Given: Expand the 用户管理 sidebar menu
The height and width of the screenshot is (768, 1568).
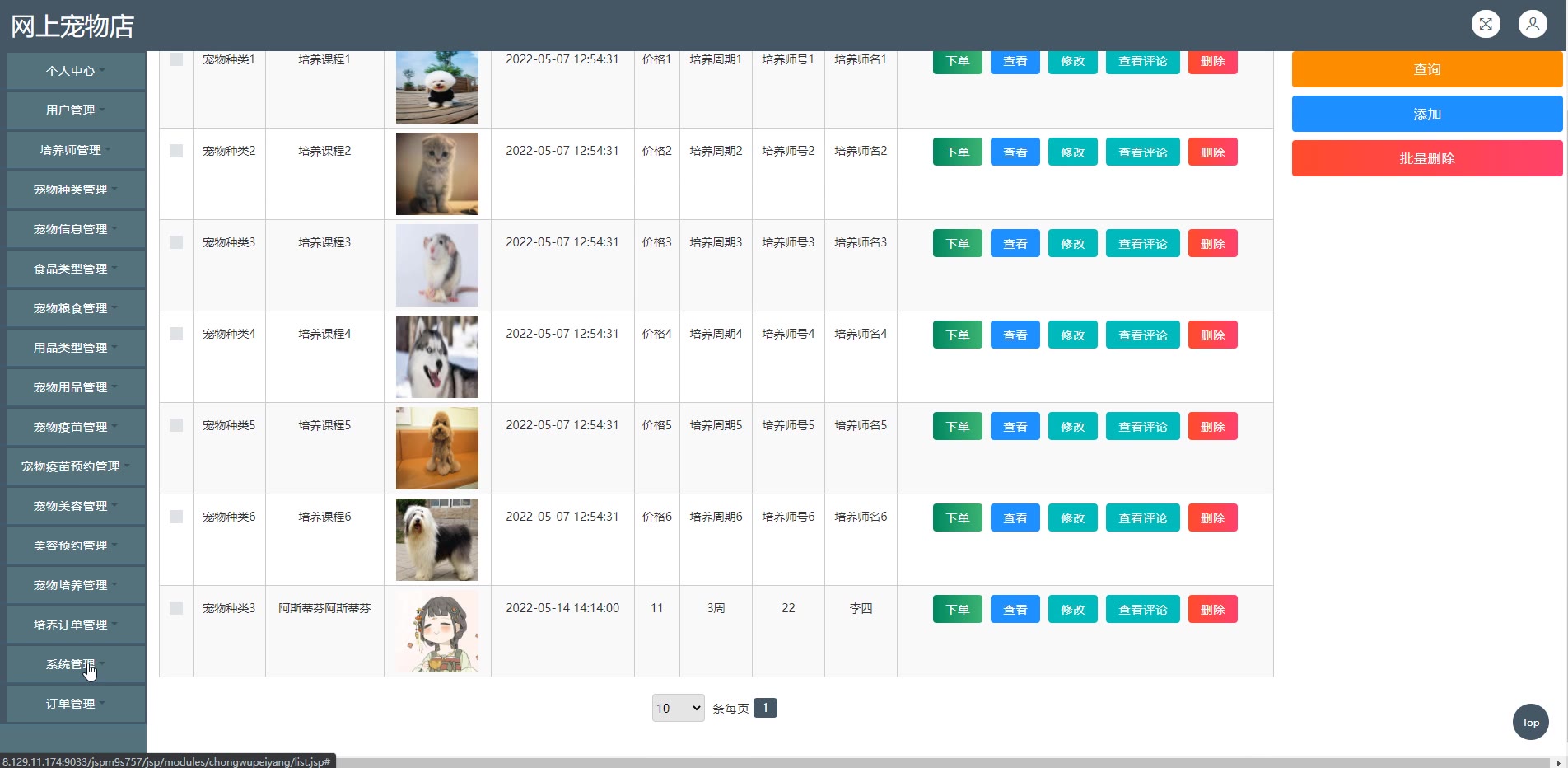Looking at the screenshot, I should point(76,110).
